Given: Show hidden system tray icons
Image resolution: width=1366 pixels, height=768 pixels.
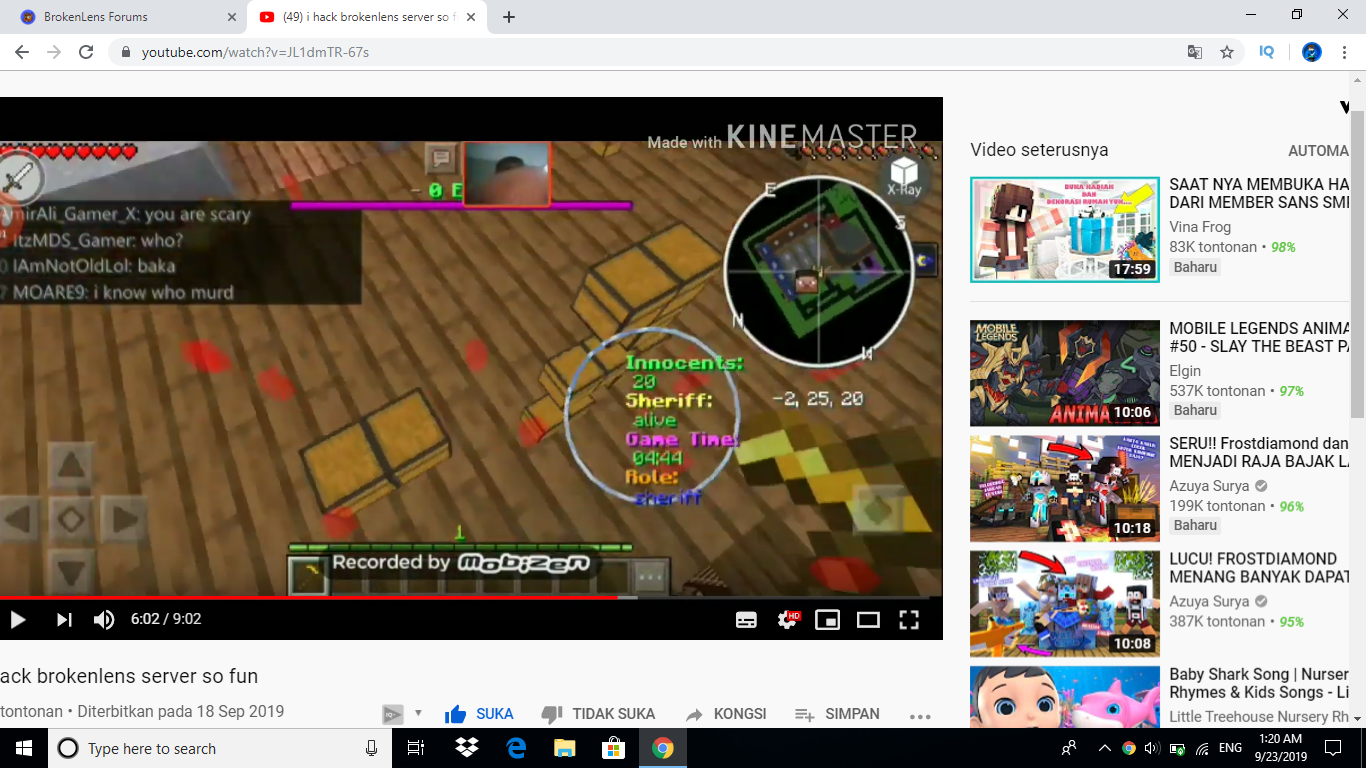Looking at the screenshot, I should [1104, 748].
